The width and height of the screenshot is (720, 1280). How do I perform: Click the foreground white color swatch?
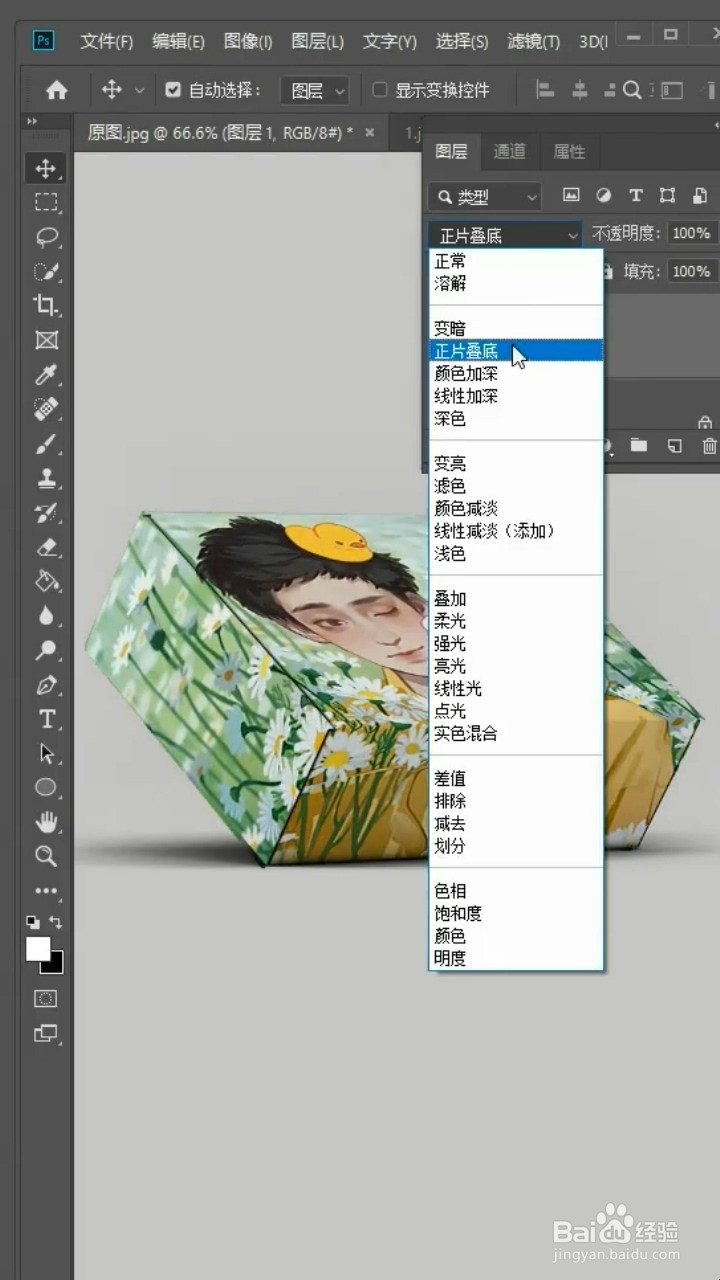38,948
